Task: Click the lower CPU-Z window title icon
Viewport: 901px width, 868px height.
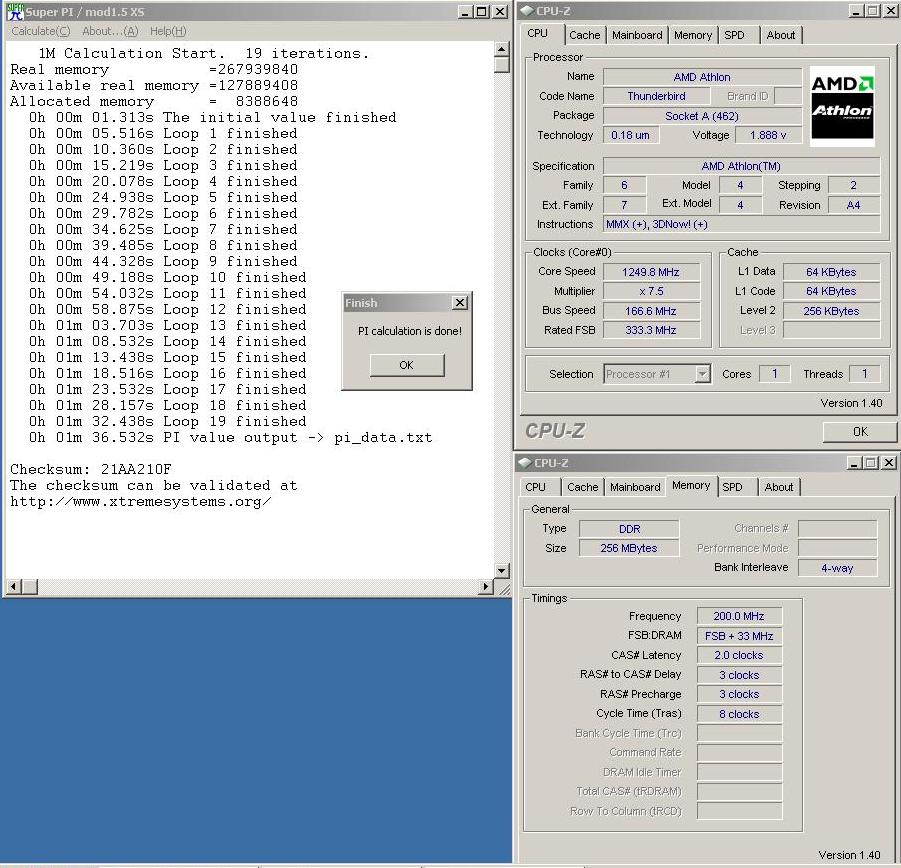Action: pyautogui.click(x=524, y=462)
